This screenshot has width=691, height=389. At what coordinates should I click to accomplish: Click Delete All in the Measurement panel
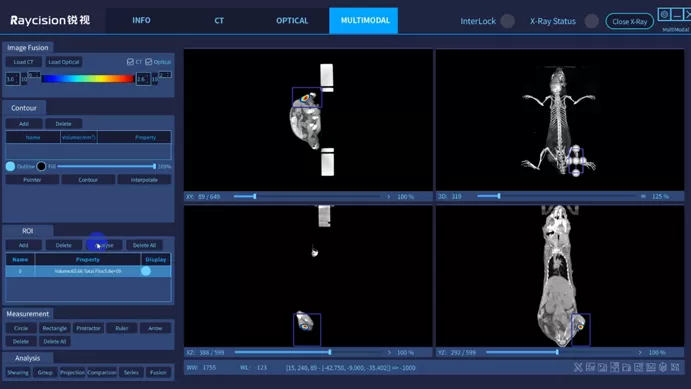pyautogui.click(x=55, y=341)
